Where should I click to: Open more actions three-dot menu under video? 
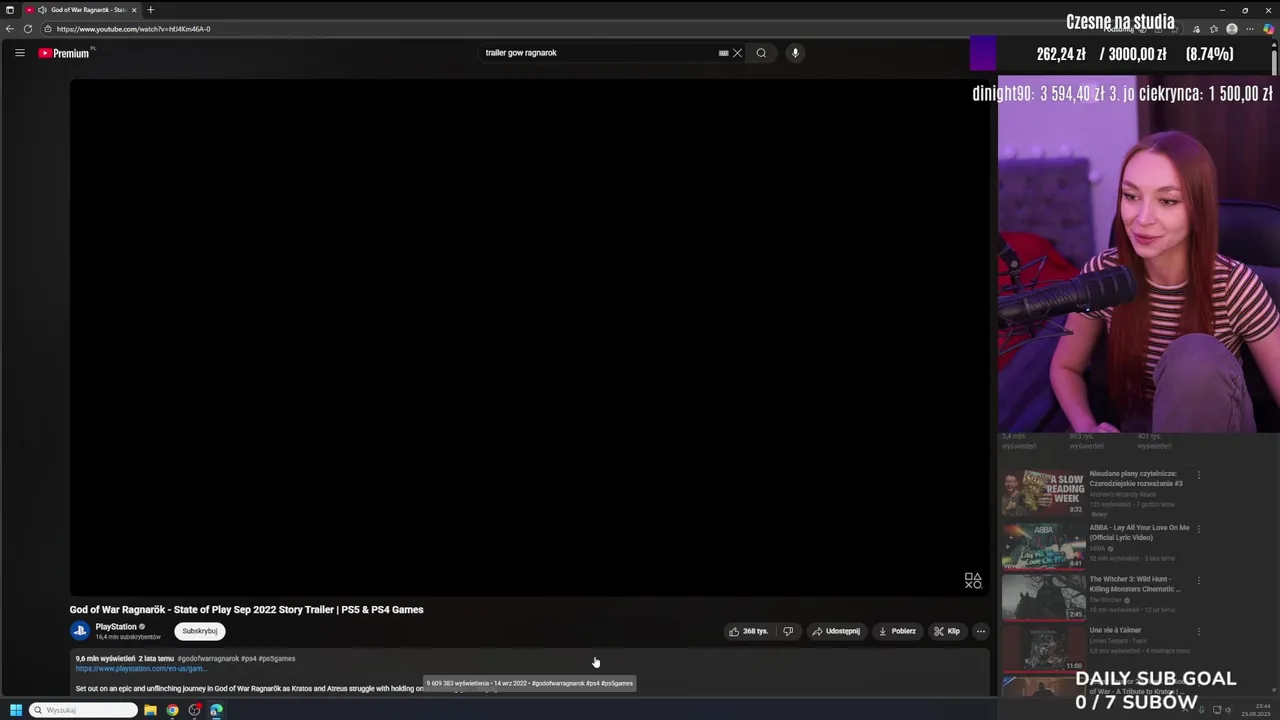(x=981, y=631)
